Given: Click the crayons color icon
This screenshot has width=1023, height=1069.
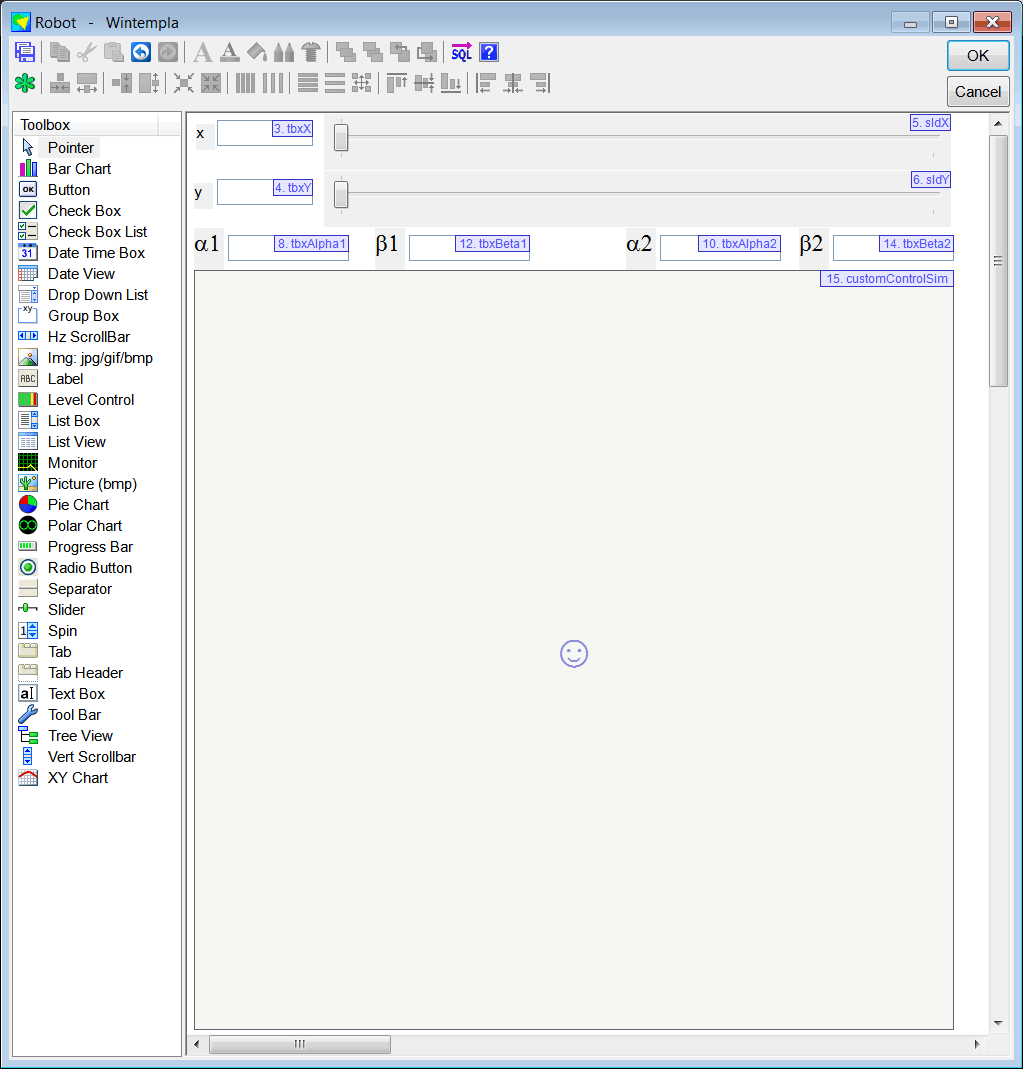Looking at the screenshot, I should click(284, 52).
